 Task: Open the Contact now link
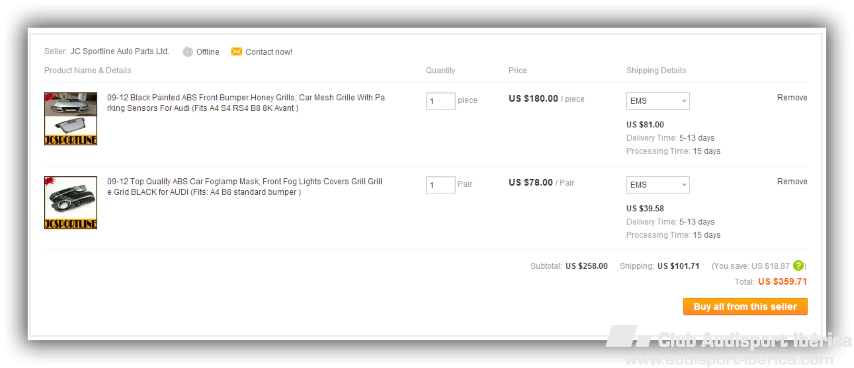coord(269,52)
